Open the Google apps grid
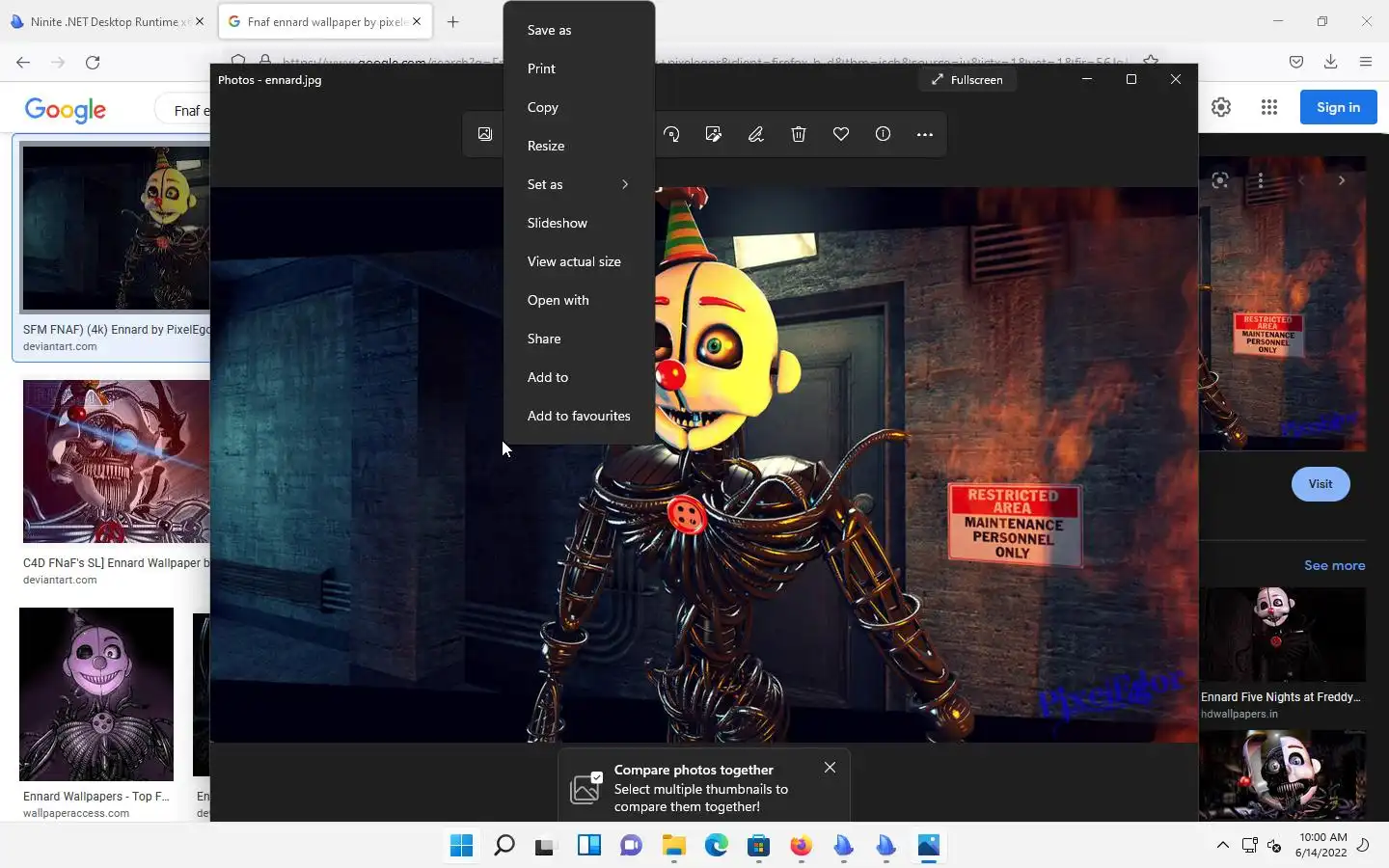 pyautogui.click(x=1269, y=108)
